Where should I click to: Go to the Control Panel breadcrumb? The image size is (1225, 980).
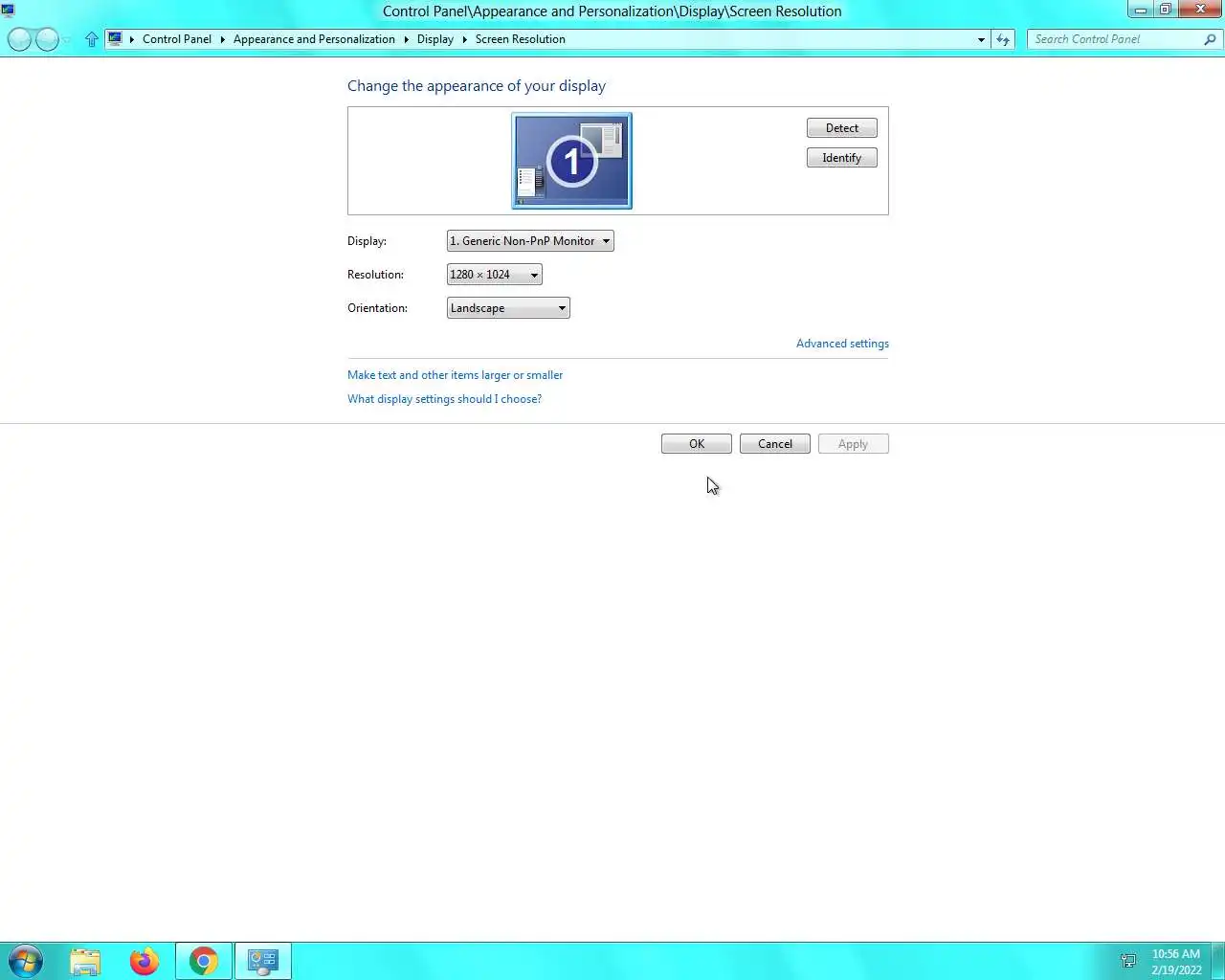pyautogui.click(x=177, y=39)
